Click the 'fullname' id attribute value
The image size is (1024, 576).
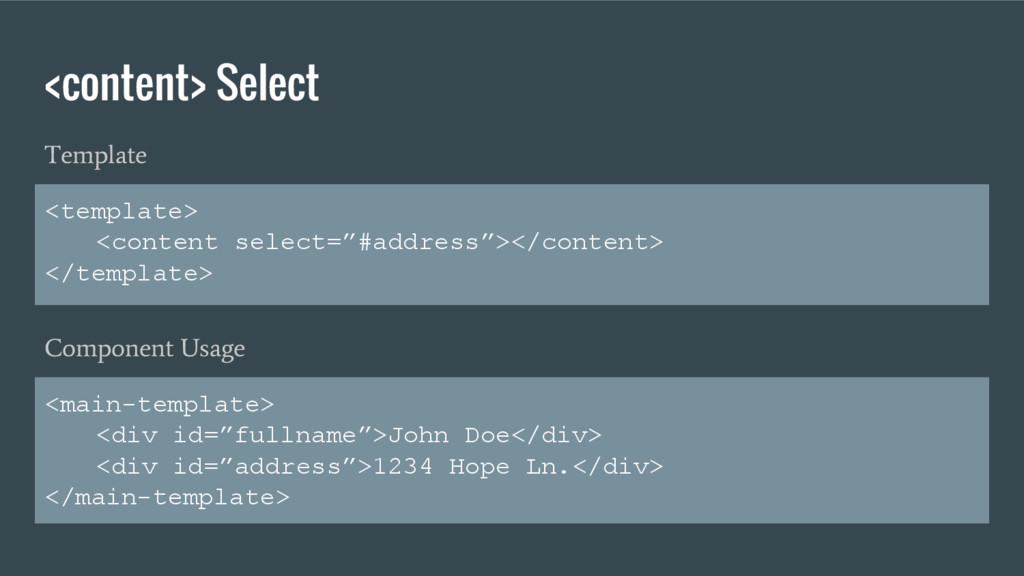295,436
